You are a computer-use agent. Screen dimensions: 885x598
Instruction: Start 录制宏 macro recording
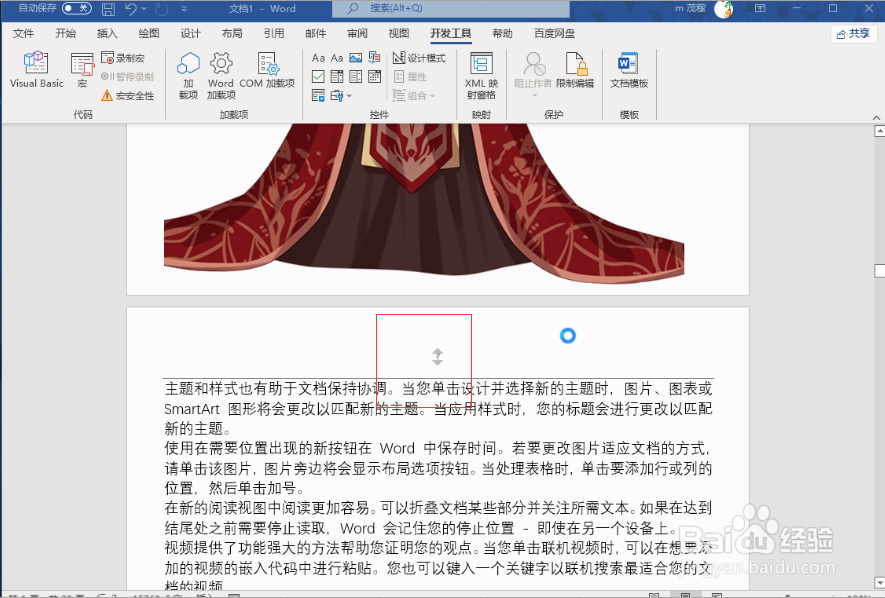123,58
